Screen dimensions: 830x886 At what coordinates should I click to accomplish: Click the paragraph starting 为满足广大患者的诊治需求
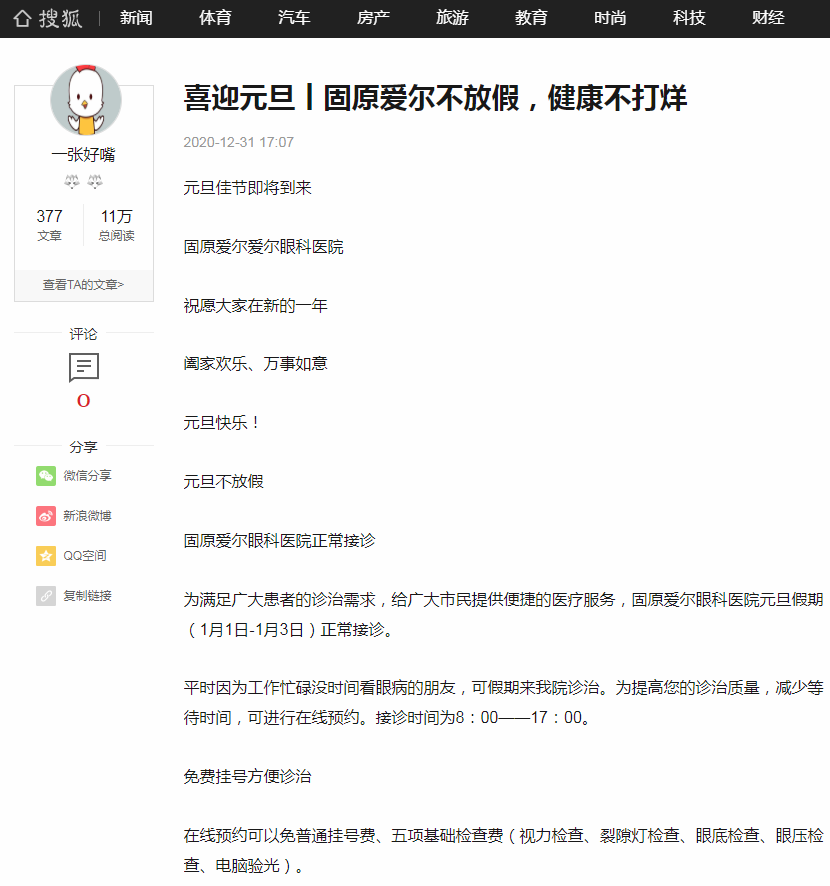(503, 614)
